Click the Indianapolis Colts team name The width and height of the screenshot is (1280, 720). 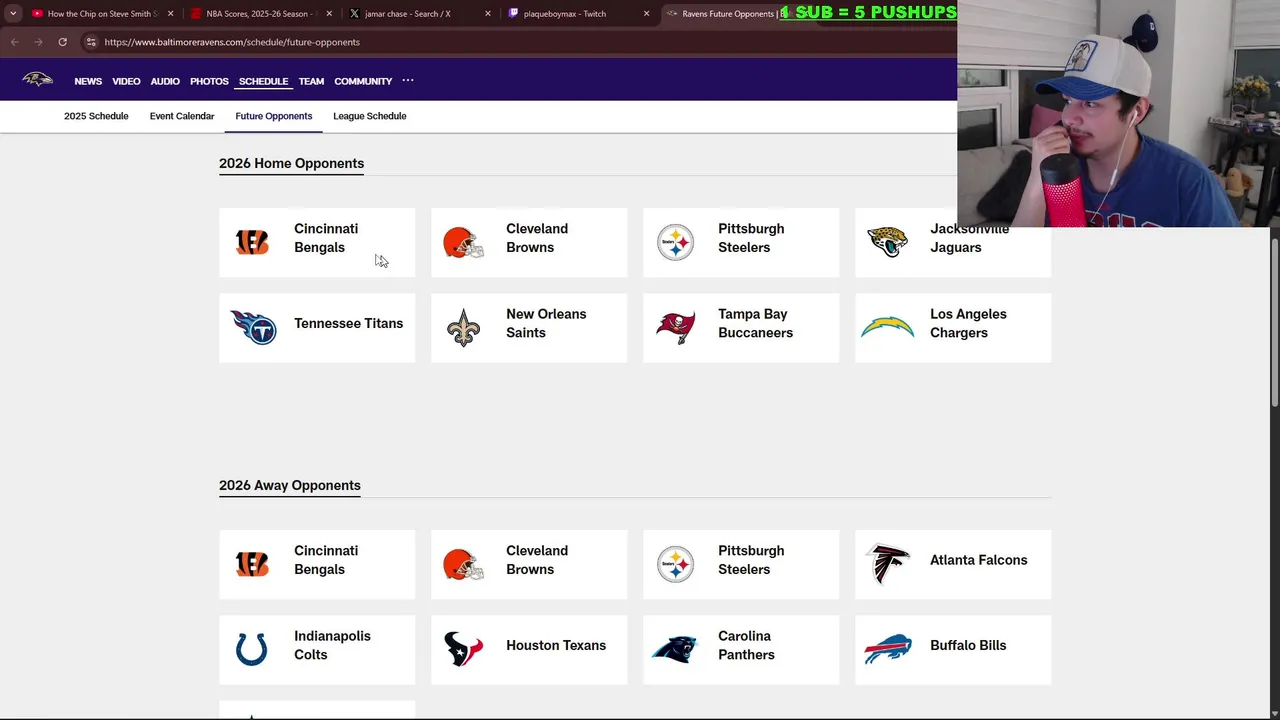point(332,645)
